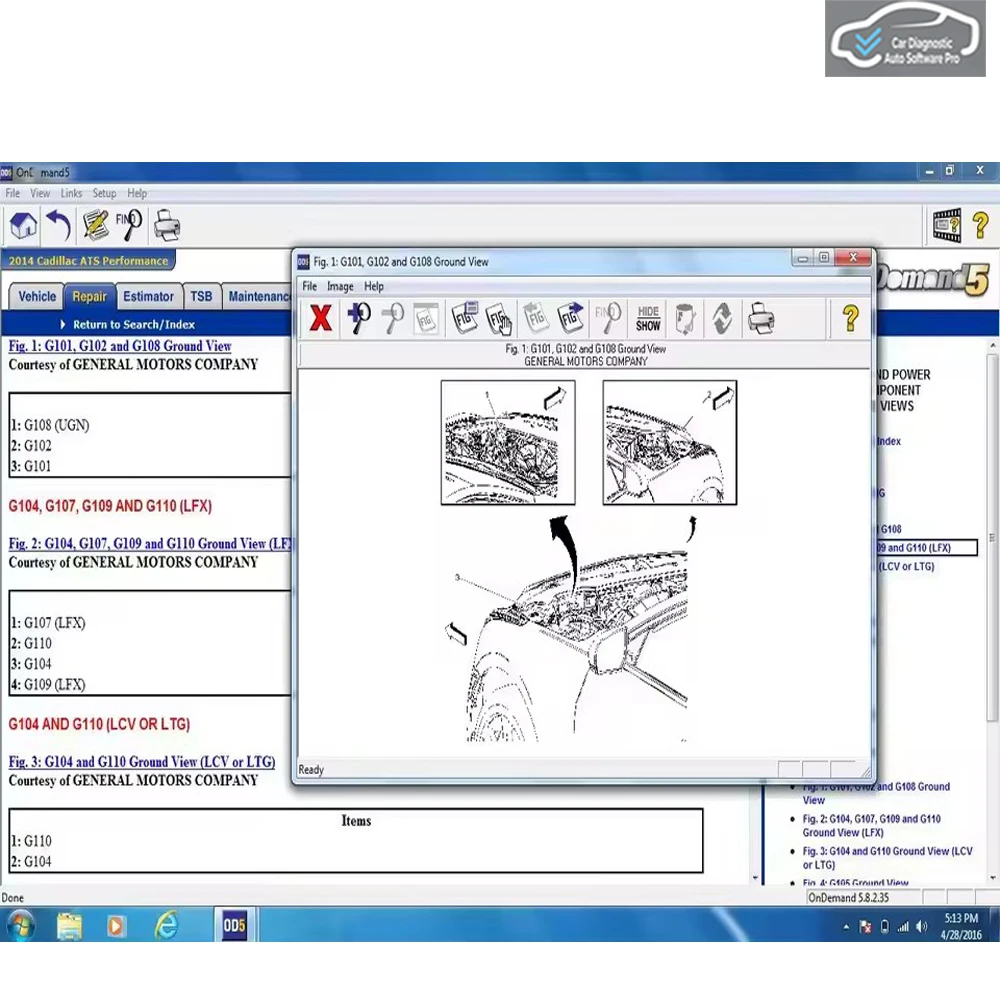Toggle the HIDE SHOW button
This screenshot has height=1000, width=1000.
(x=648, y=318)
